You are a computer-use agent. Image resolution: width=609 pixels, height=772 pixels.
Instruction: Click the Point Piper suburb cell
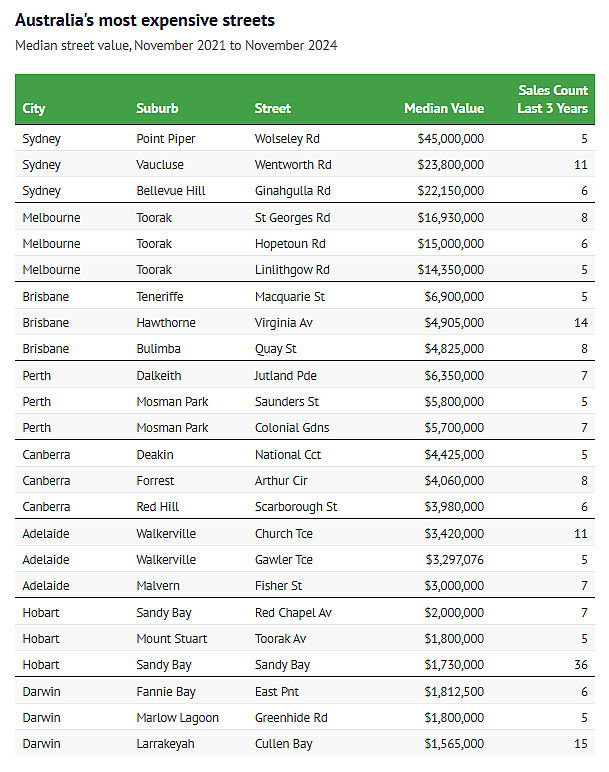pos(168,138)
